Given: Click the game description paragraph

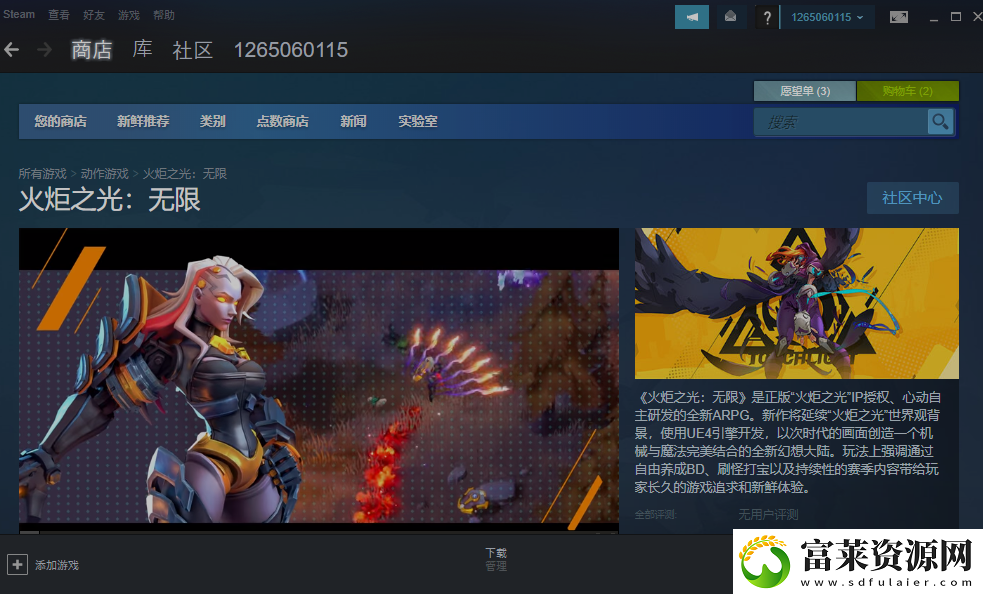Looking at the screenshot, I should coord(787,442).
